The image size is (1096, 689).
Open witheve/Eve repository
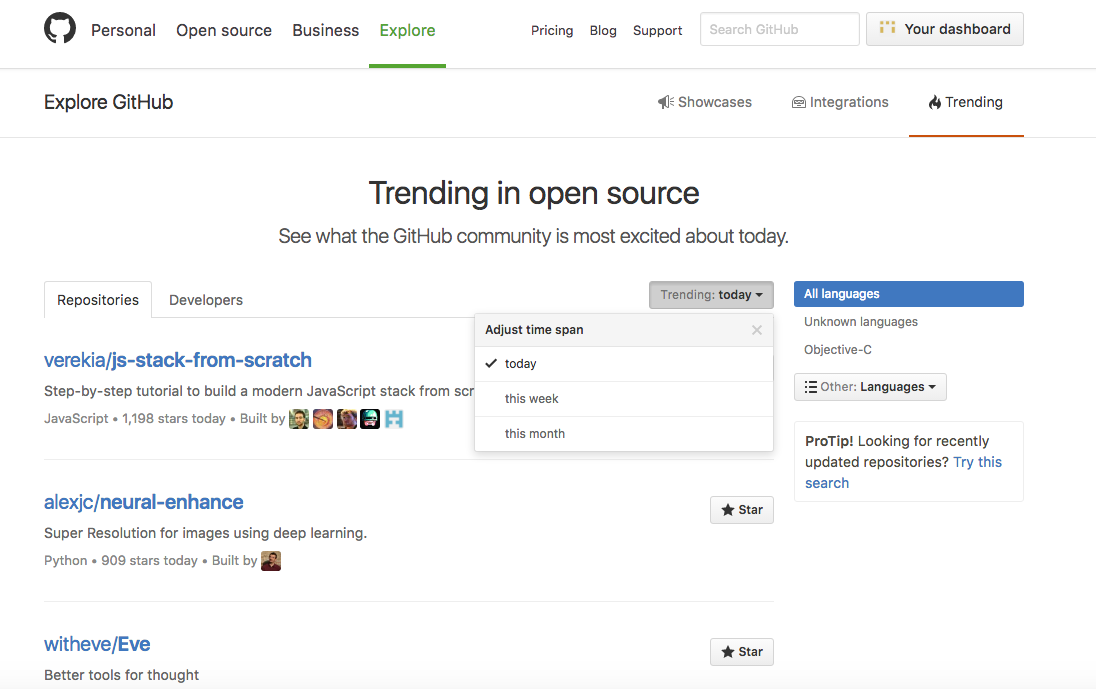(x=97, y=644)
